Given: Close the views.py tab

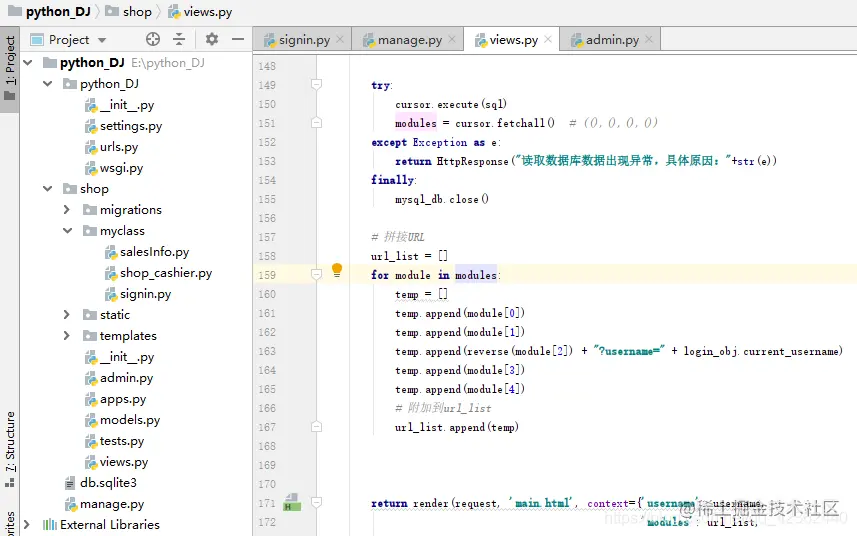Looking at the screenshot, I should point(548,39).
